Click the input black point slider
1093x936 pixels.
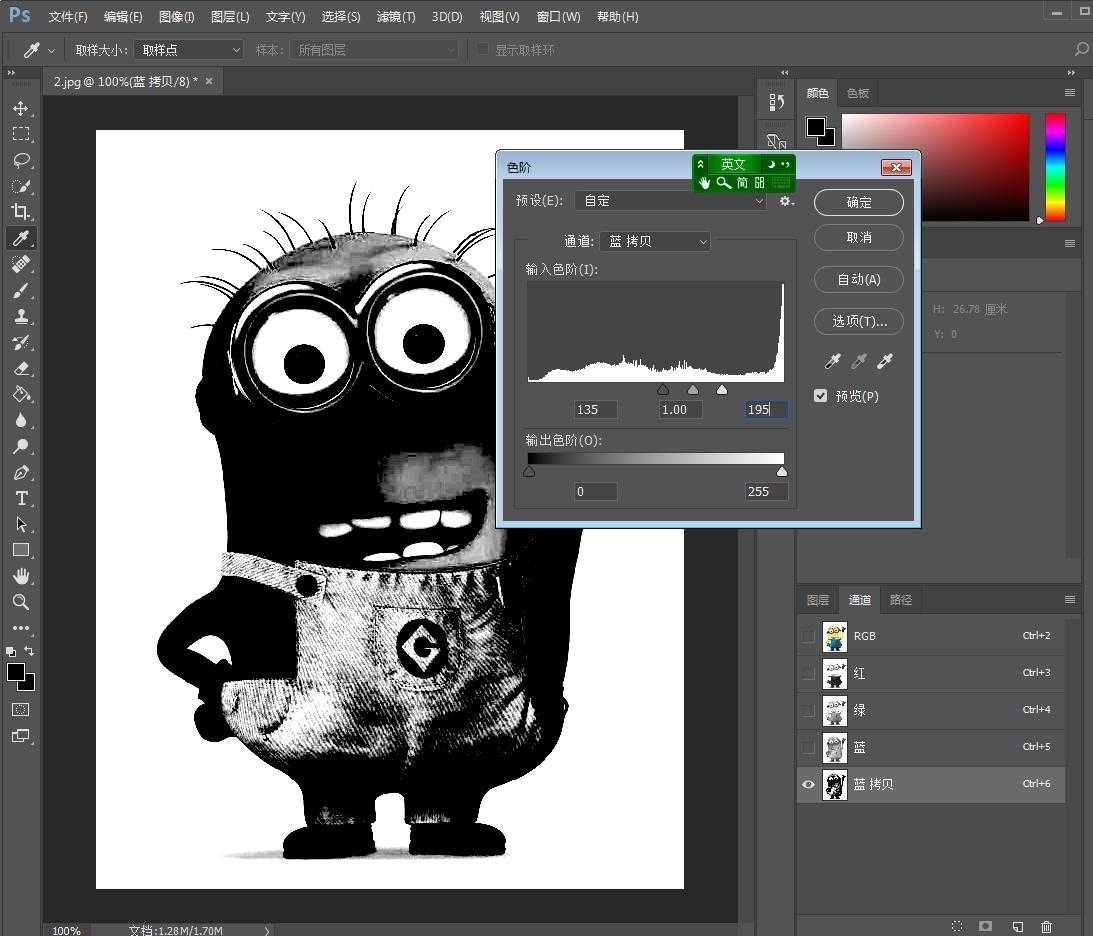point(663,390)
